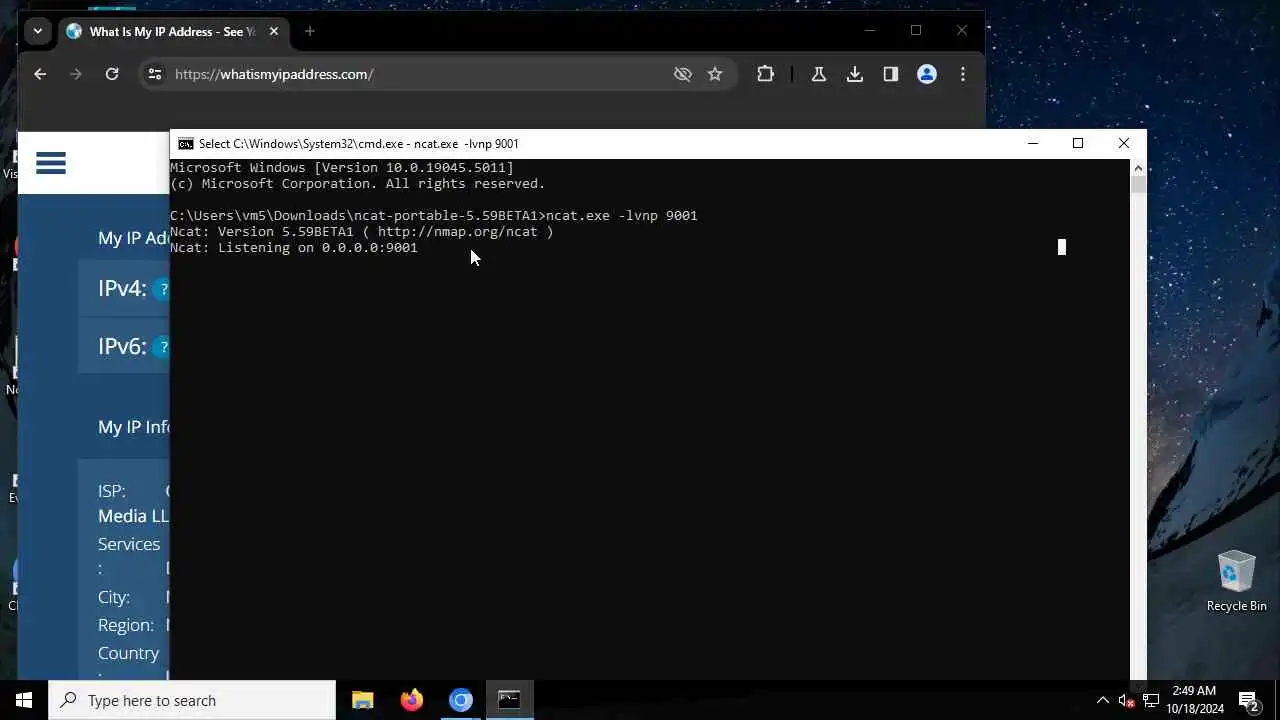Click the Region label on the webpage
Image resolution: width=1280 pixels, height=720 pixels.
click(x=126, y=625)
